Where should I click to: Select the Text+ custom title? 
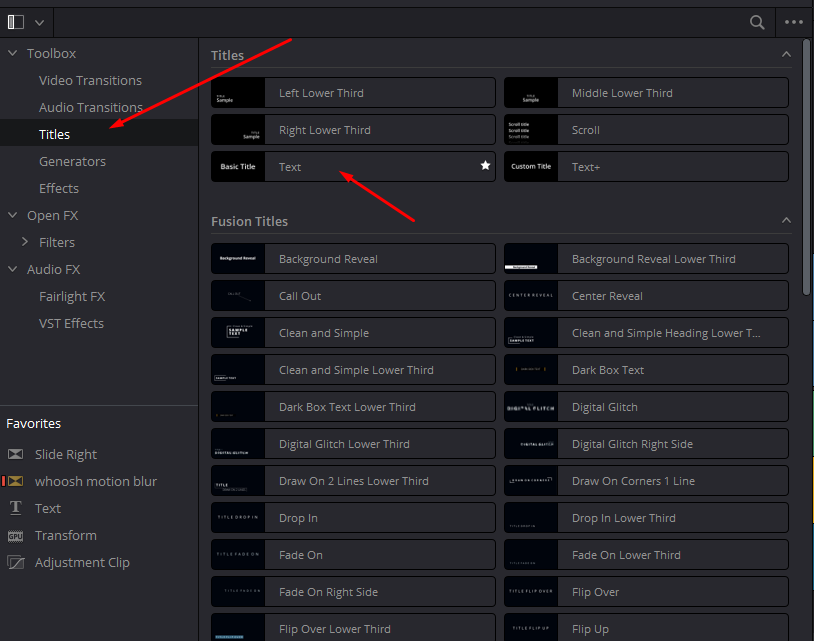pyautogui.click(x=646, y=167)
